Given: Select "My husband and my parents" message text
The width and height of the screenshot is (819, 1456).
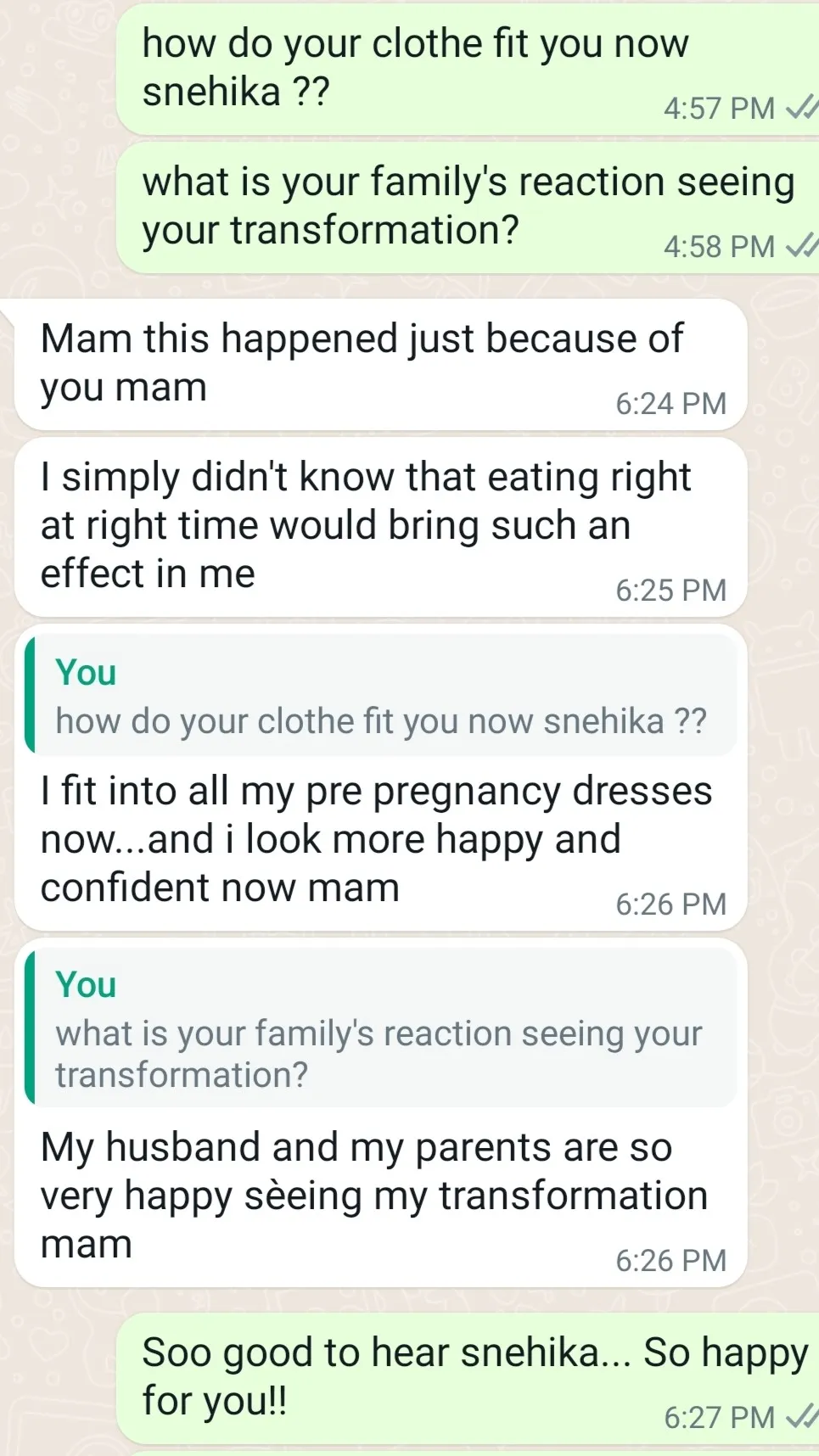Looking at the screenshot, I should [373, 1195].
